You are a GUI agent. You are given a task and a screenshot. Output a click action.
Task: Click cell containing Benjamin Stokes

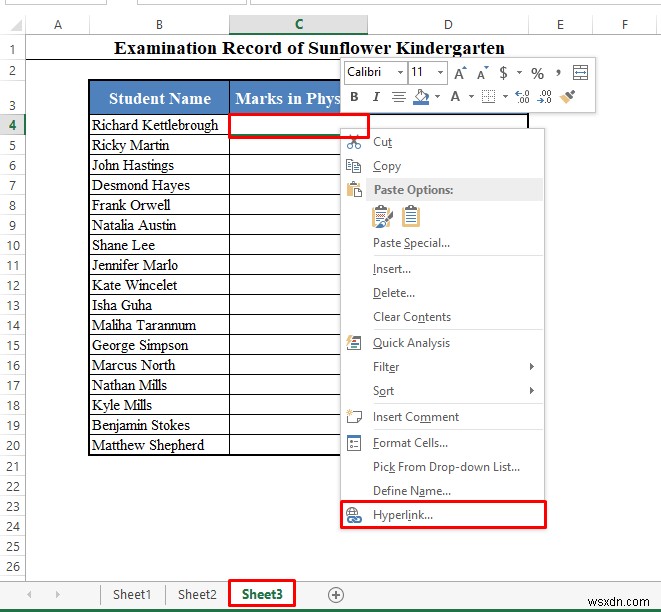click(x=159, y=425)
